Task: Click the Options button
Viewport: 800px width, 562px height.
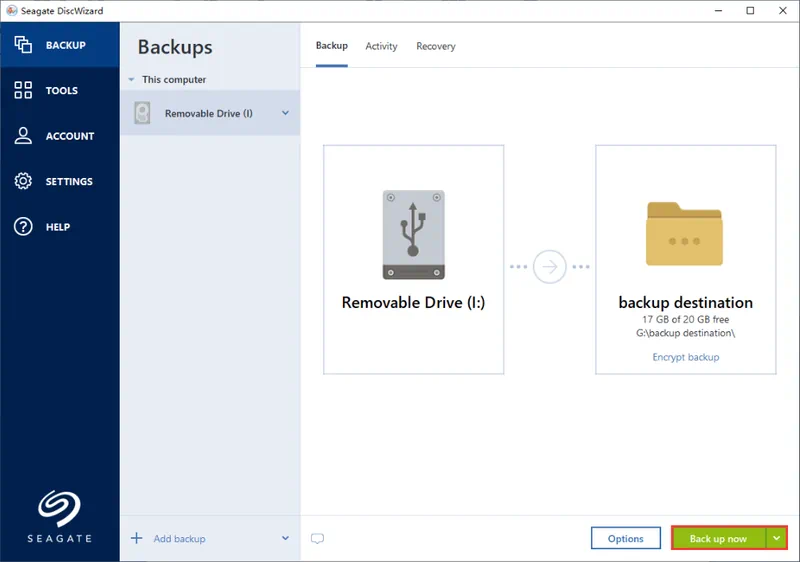Action: click(625, 539)
